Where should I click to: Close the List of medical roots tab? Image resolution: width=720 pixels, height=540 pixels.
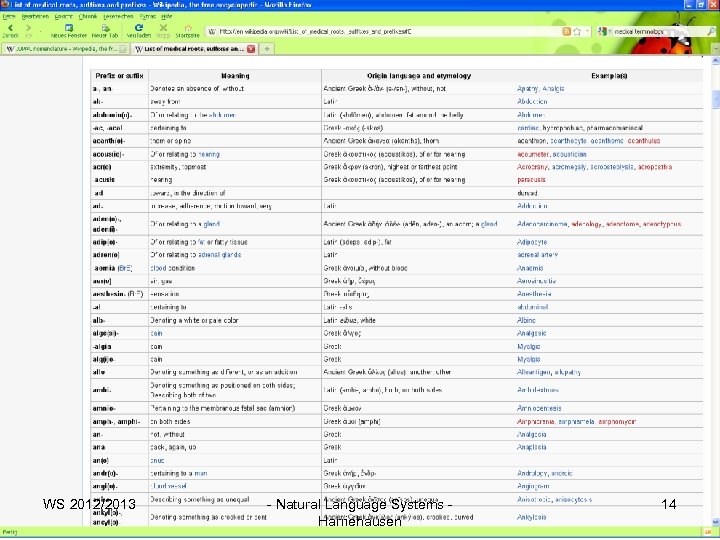251,49
